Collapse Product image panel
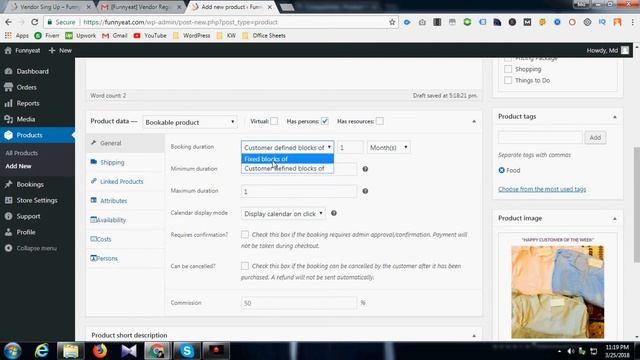Image resolution: width=640 pixels, height=360 pixels. [x=615, y=218]
